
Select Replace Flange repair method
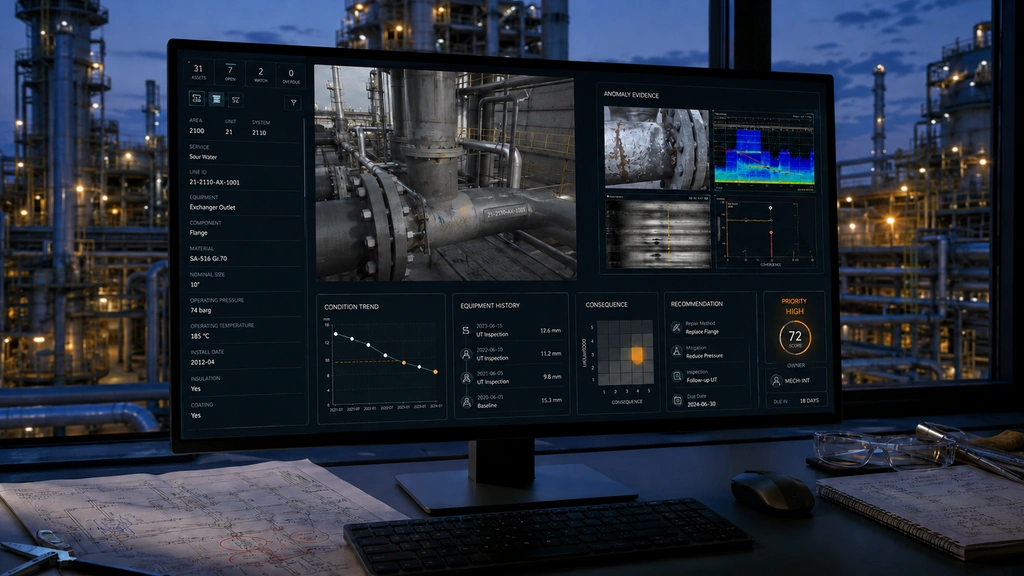702,332
